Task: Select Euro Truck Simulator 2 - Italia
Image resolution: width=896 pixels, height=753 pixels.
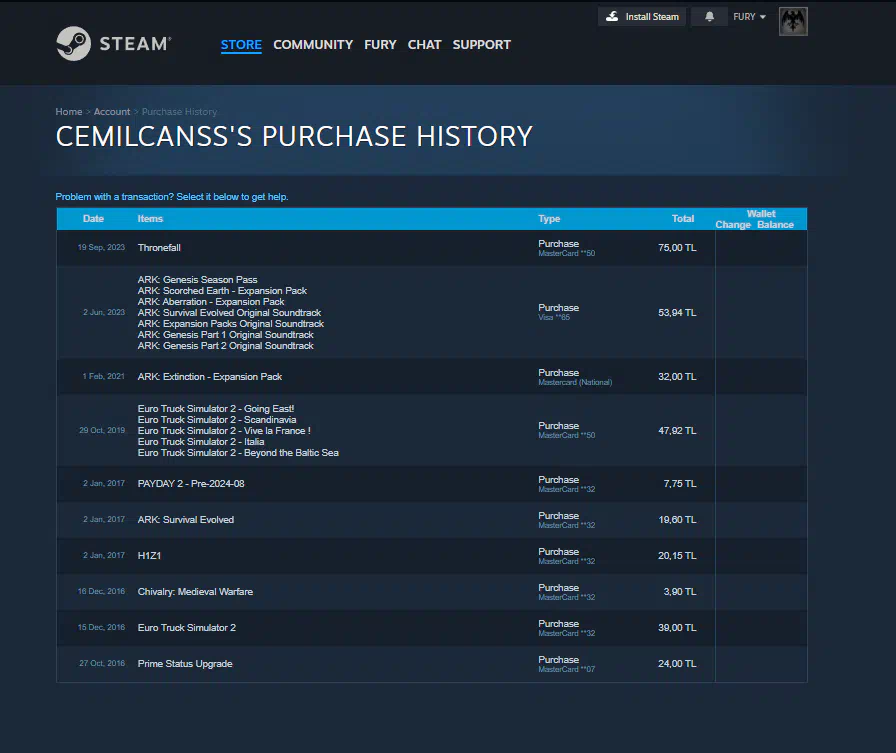Action: click(x=201, y=442)
